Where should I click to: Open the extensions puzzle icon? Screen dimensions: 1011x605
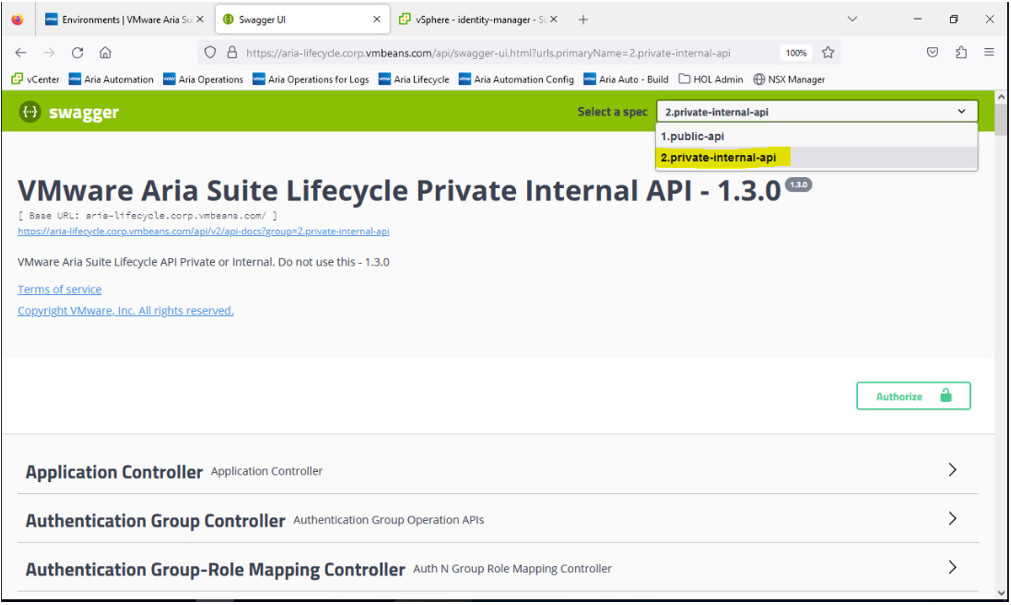pos(961,53)
